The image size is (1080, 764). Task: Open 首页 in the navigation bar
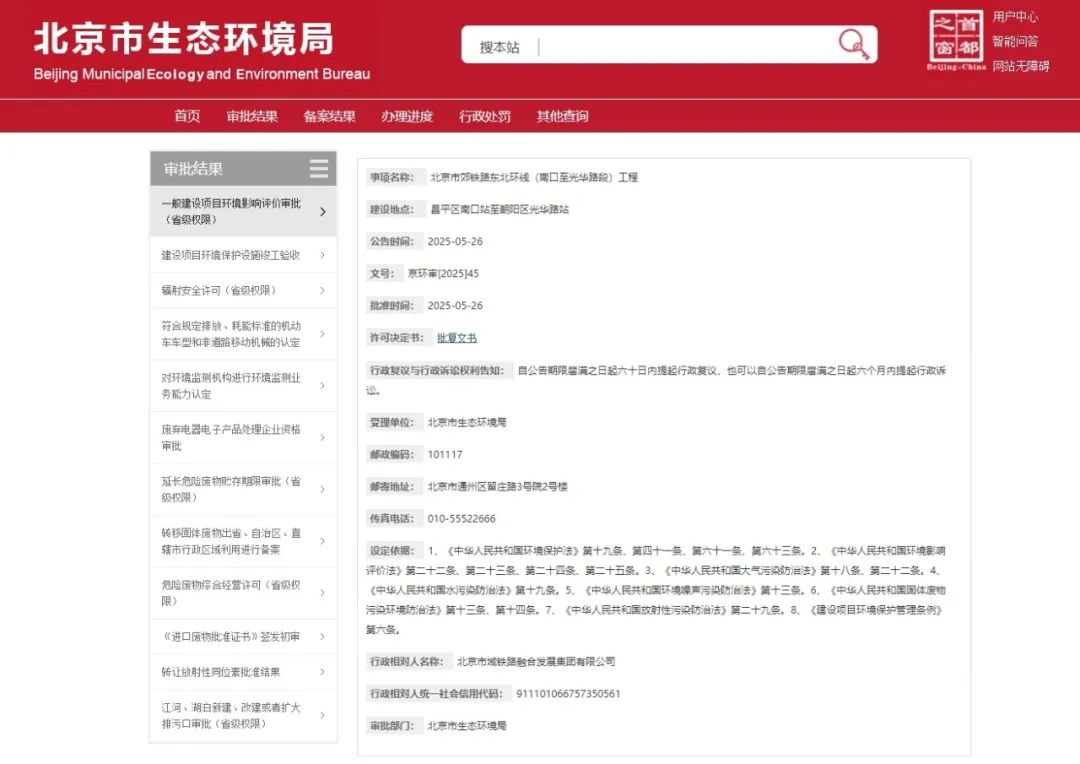(x=187, y=116)
